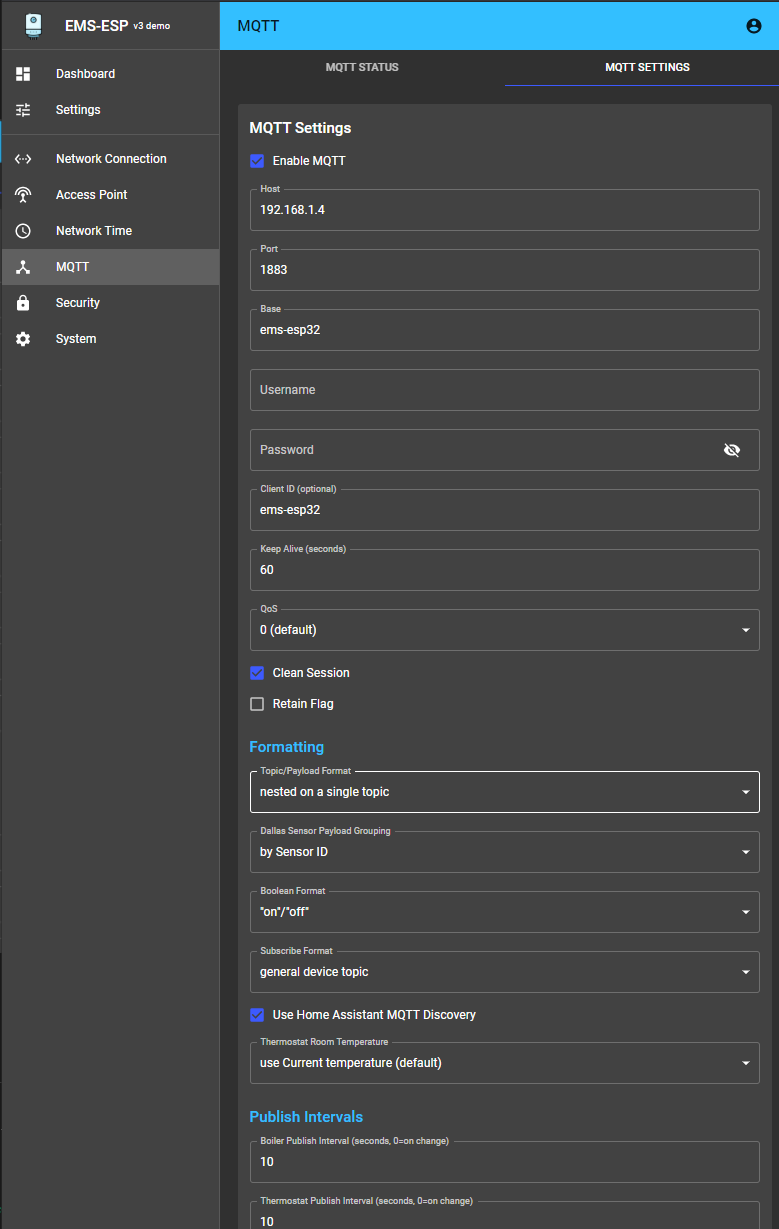Image resolution: width=779 pixels, height=1229 pixels.
Task: Click the EMS-ESP title in header
Action: pyautogui.click(x=97, y=26)
